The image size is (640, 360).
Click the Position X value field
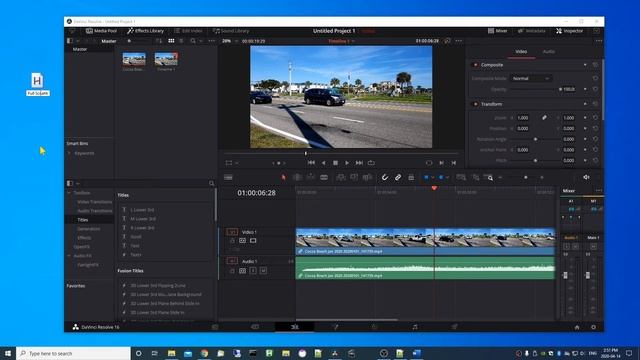pos(523,128)
